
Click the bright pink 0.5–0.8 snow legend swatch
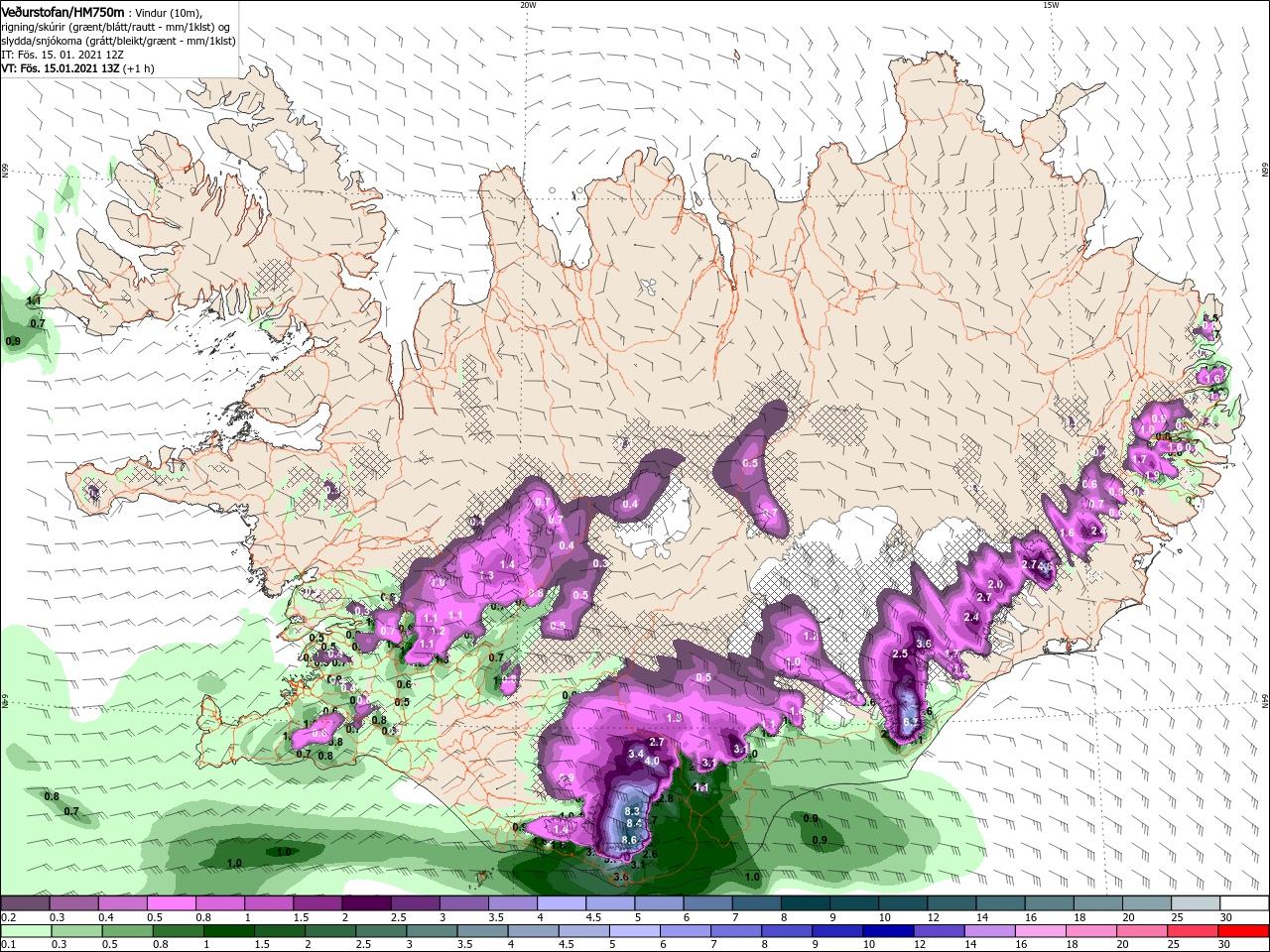[x=171, y=903]
